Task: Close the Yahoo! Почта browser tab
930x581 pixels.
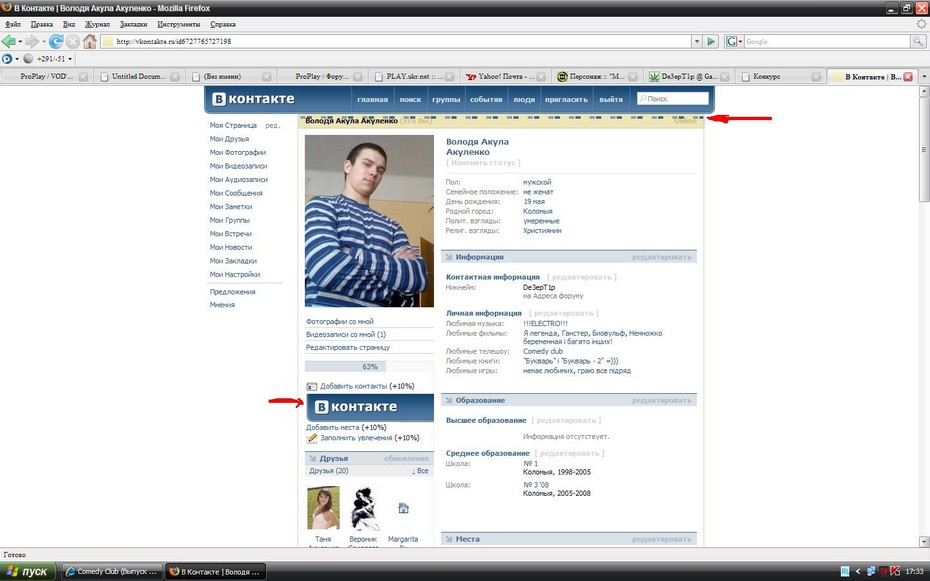Action: tap(542, 76)
